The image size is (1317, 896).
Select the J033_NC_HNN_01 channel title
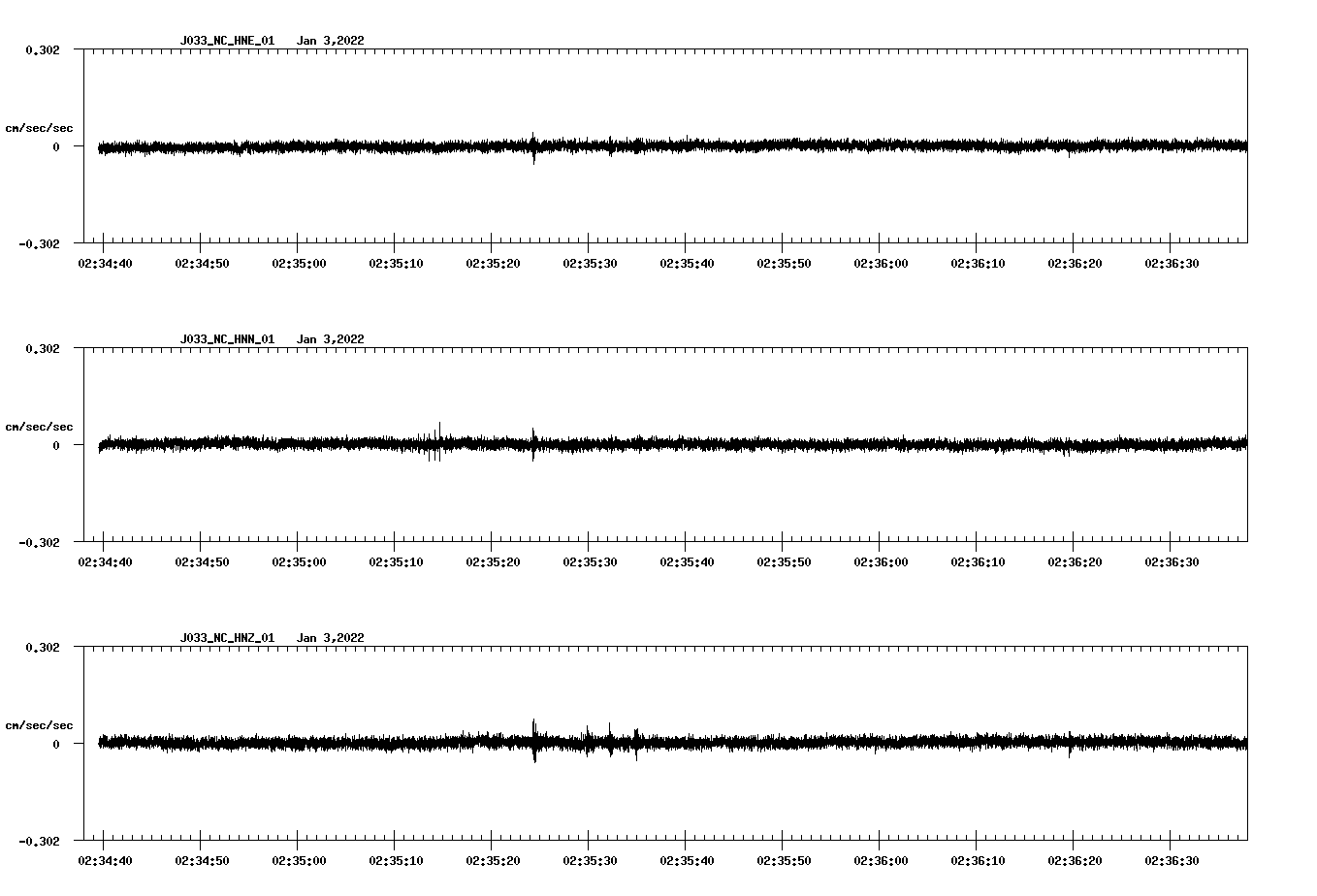coord(227,339)
